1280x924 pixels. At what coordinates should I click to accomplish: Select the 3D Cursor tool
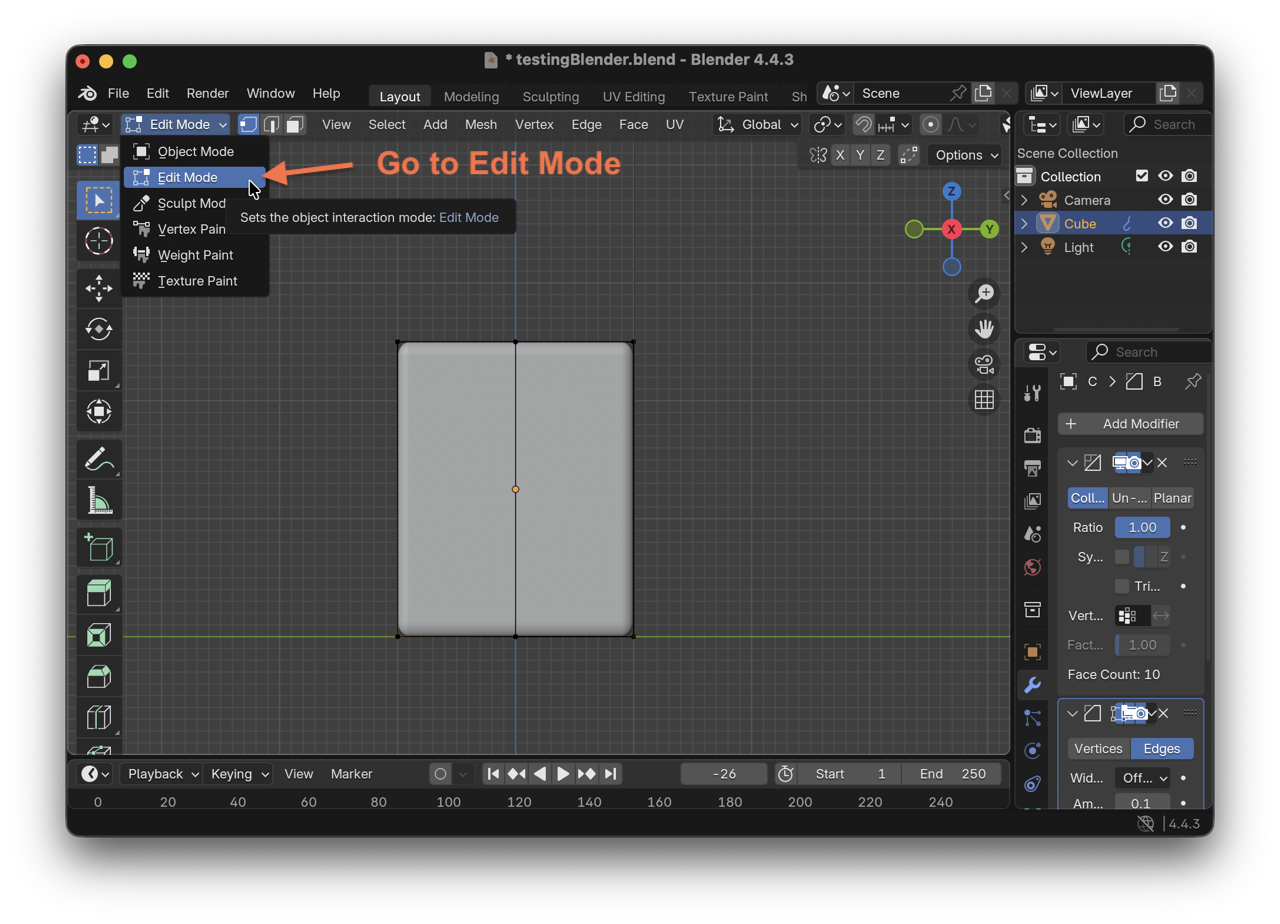coord(98,241)
